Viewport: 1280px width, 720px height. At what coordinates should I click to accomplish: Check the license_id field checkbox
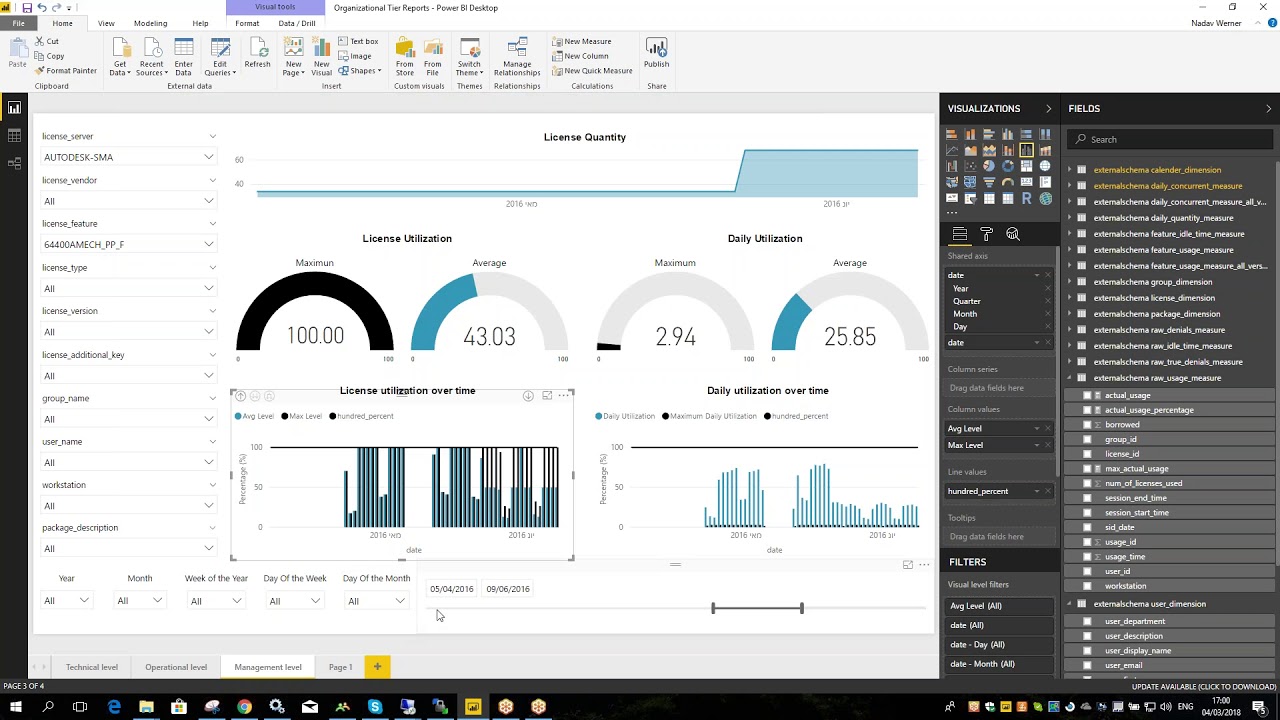(1087, 454)
